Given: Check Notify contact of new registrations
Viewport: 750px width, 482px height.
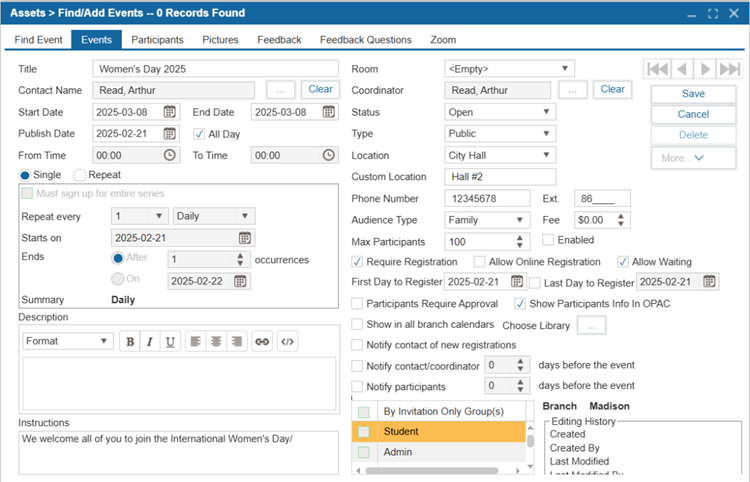Looking at the screenshot, I should 357,345.
